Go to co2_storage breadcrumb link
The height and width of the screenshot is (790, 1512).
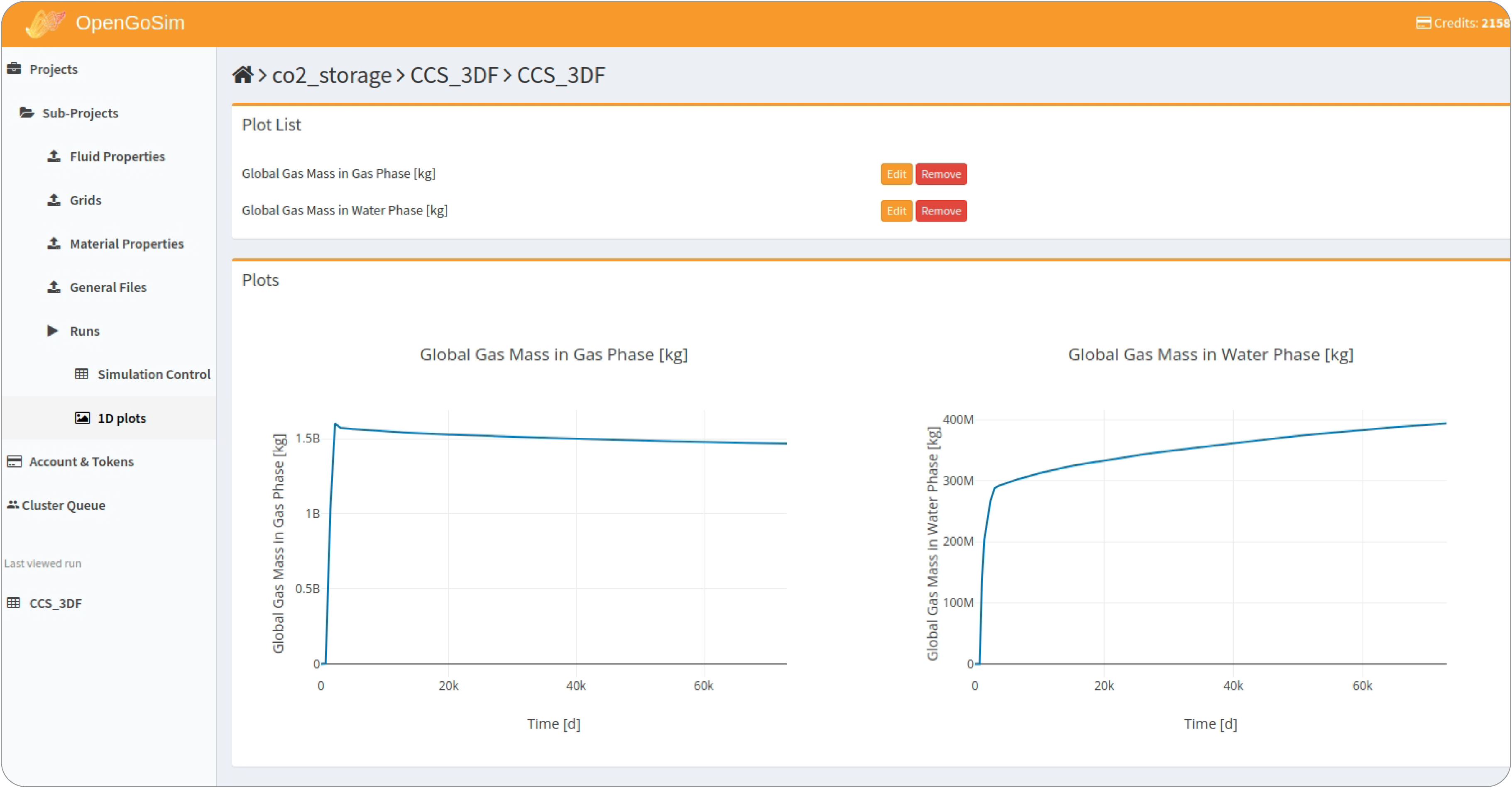coord(332,76)
